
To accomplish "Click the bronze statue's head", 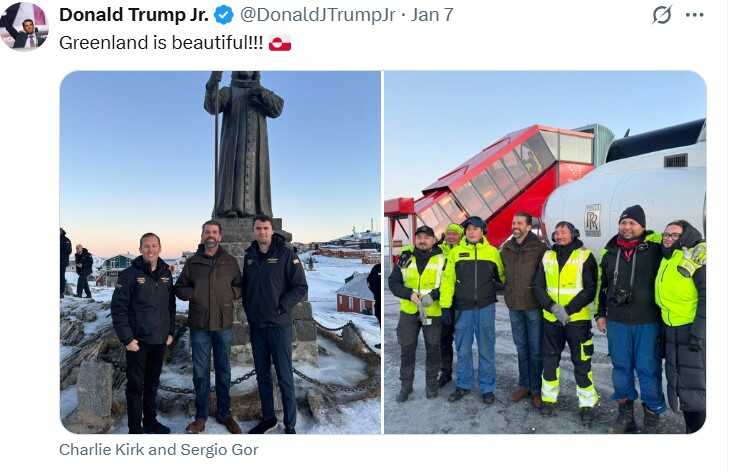I will (x=245, y=79).
